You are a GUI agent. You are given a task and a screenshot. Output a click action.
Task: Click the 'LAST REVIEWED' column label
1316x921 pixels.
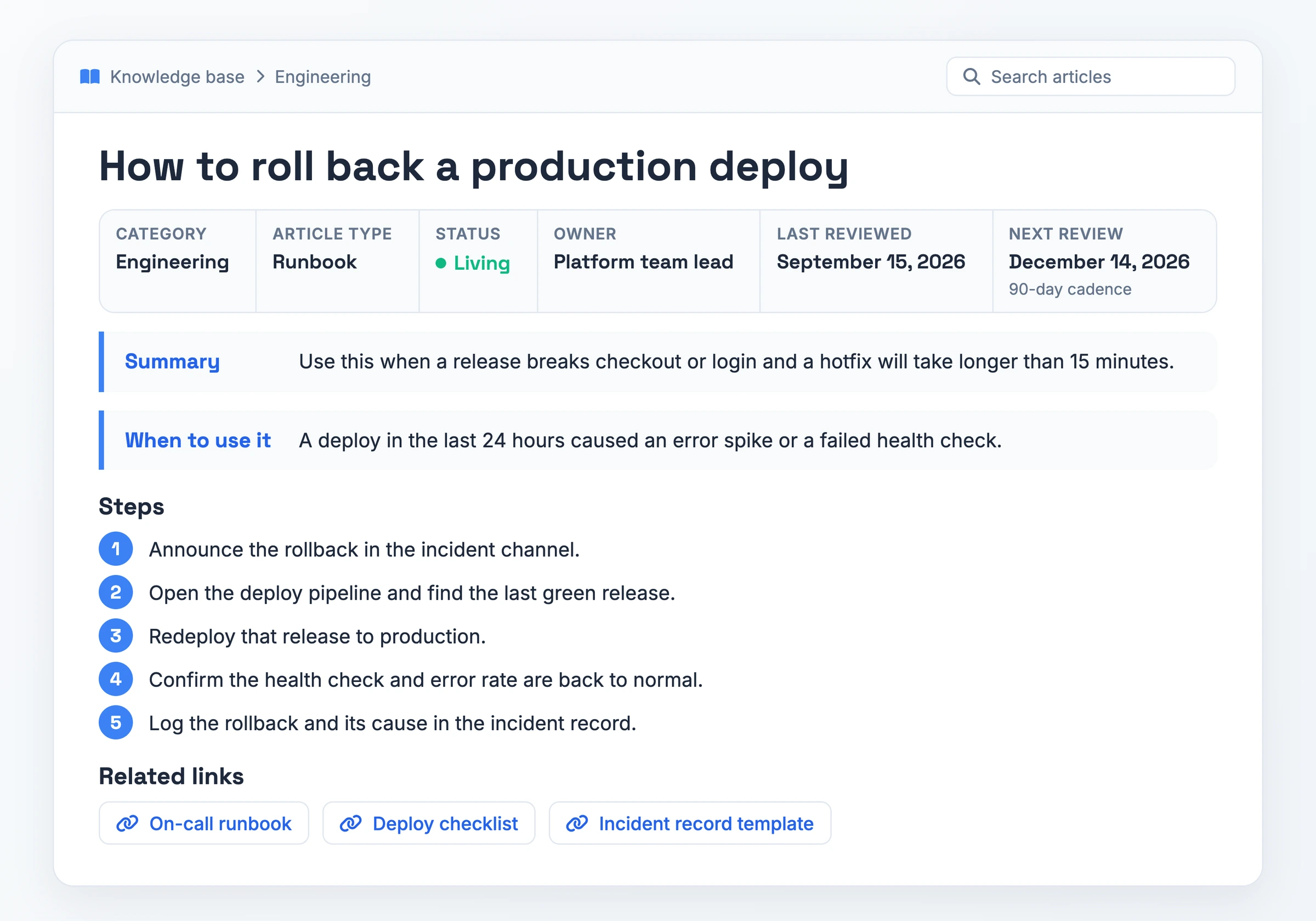(x=844, y=234)
